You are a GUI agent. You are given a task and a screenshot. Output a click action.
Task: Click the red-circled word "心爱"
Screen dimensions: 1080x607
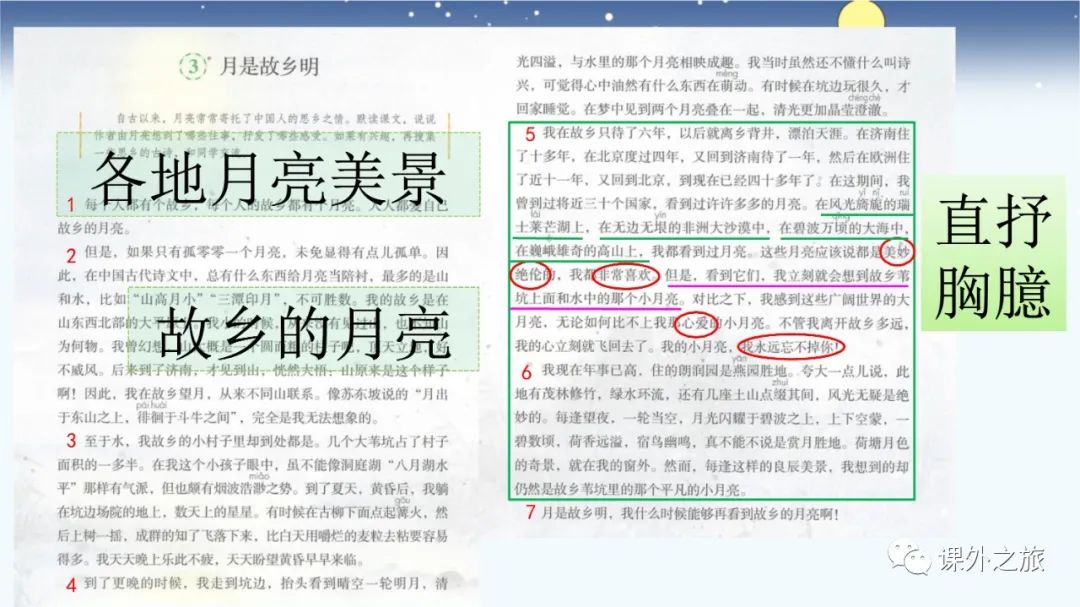[x=696, y=322]
